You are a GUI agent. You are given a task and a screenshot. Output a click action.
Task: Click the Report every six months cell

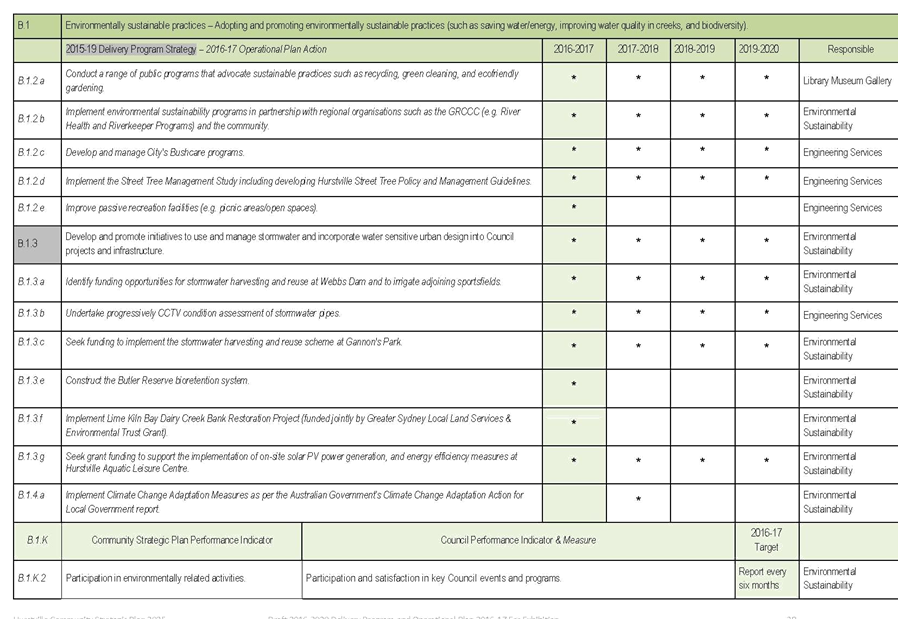pyautogui.click(x=765, y=578)
